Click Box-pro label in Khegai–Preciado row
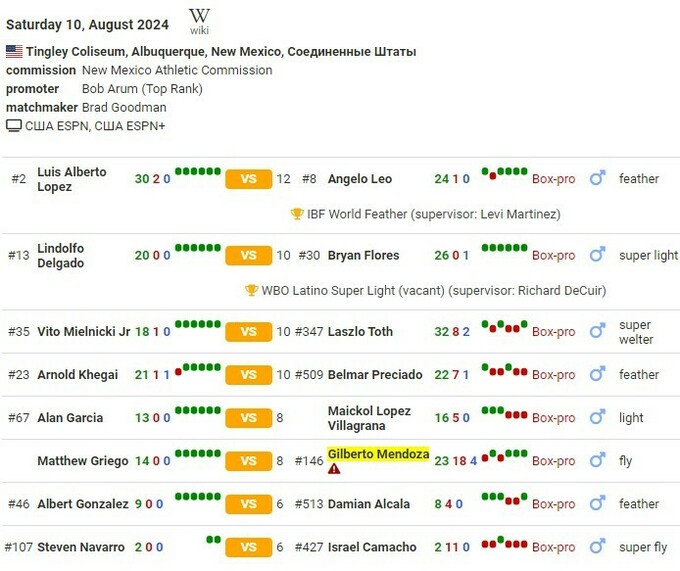Viewport: 680px width, 571px height. pyautogui.click(x=553, y=375)
